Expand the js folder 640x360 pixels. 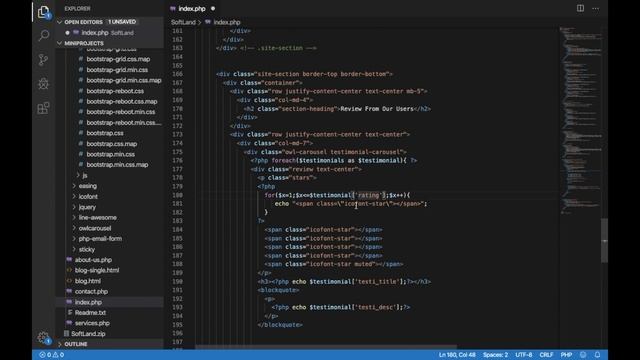coord(85,176)
